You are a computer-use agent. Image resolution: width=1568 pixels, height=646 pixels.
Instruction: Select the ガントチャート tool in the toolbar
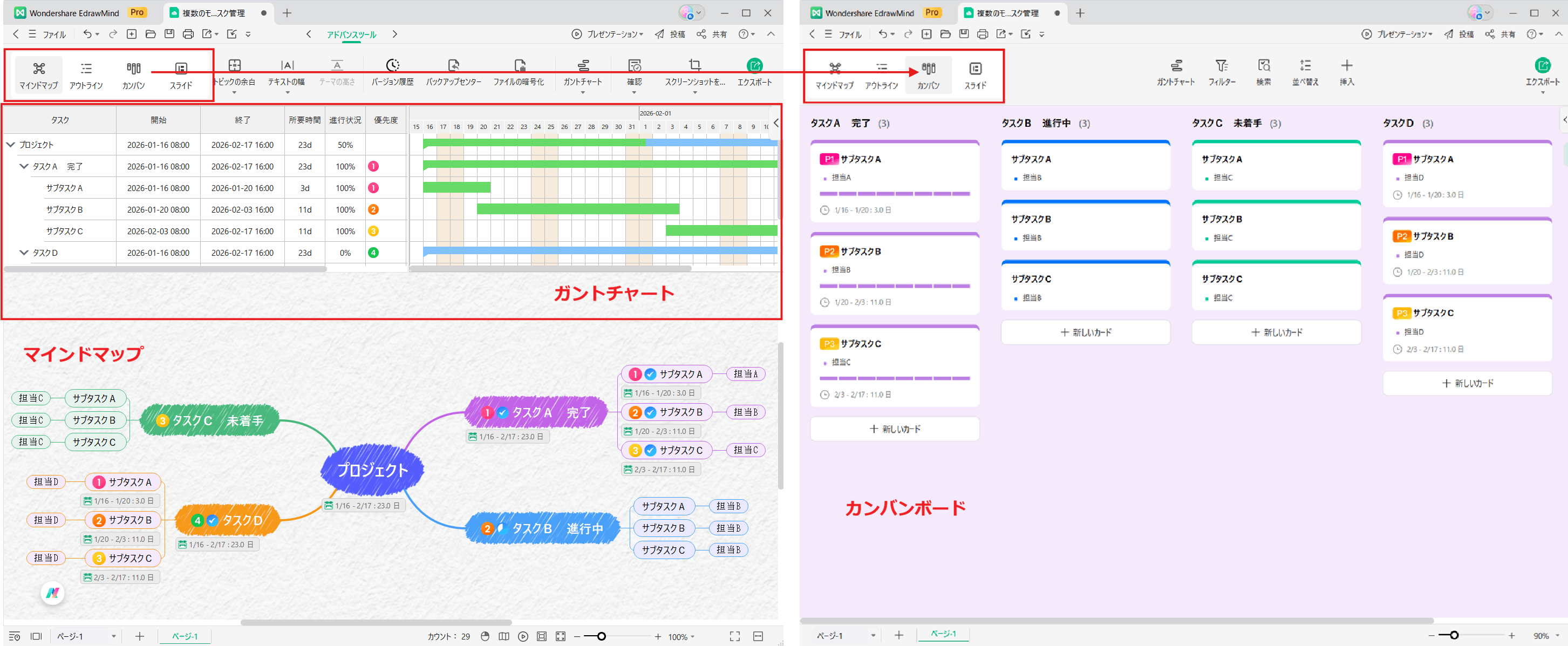tap(583, 72)
